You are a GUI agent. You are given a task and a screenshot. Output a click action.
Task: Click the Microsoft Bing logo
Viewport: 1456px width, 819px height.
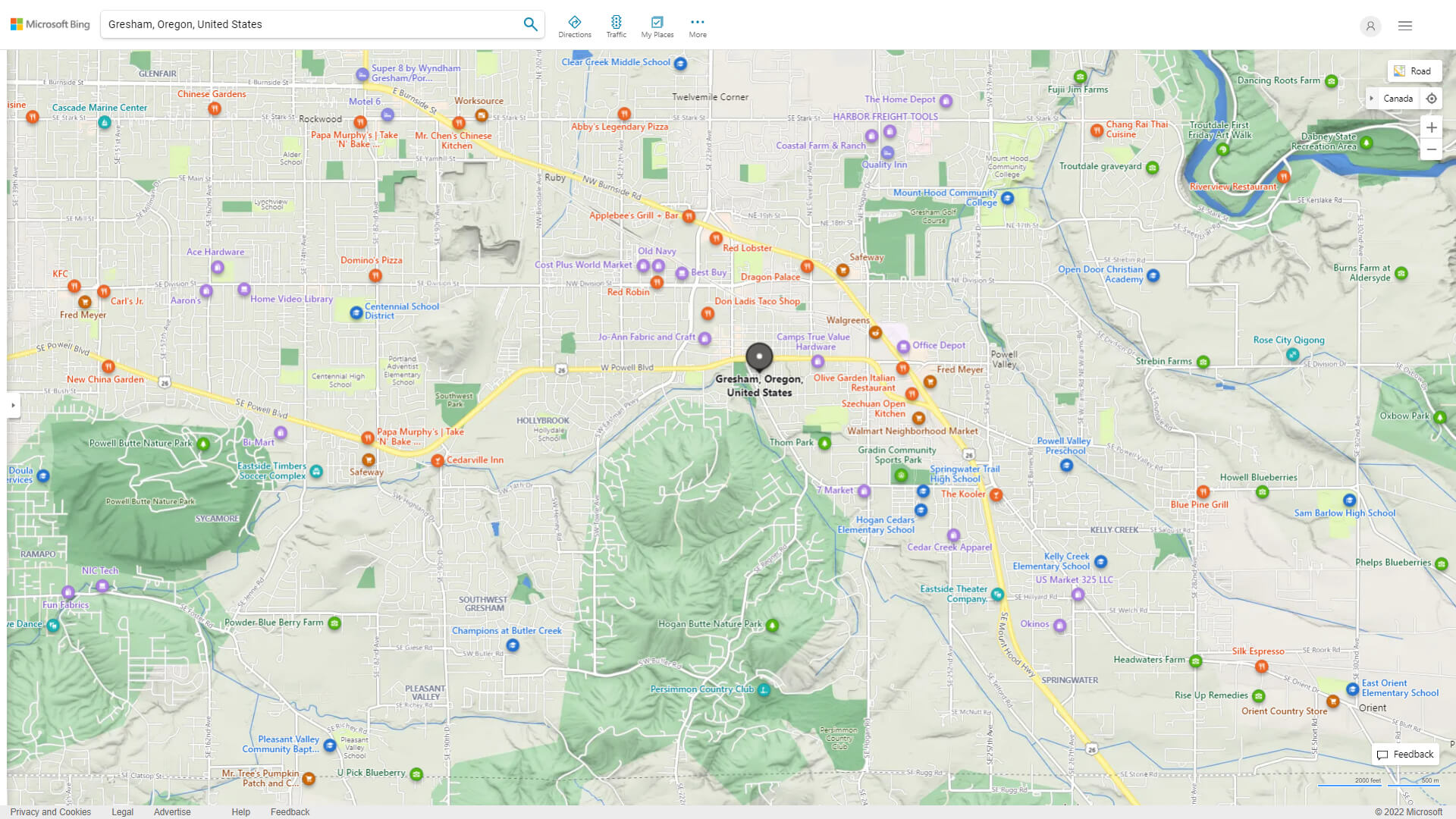pos(49,24)
